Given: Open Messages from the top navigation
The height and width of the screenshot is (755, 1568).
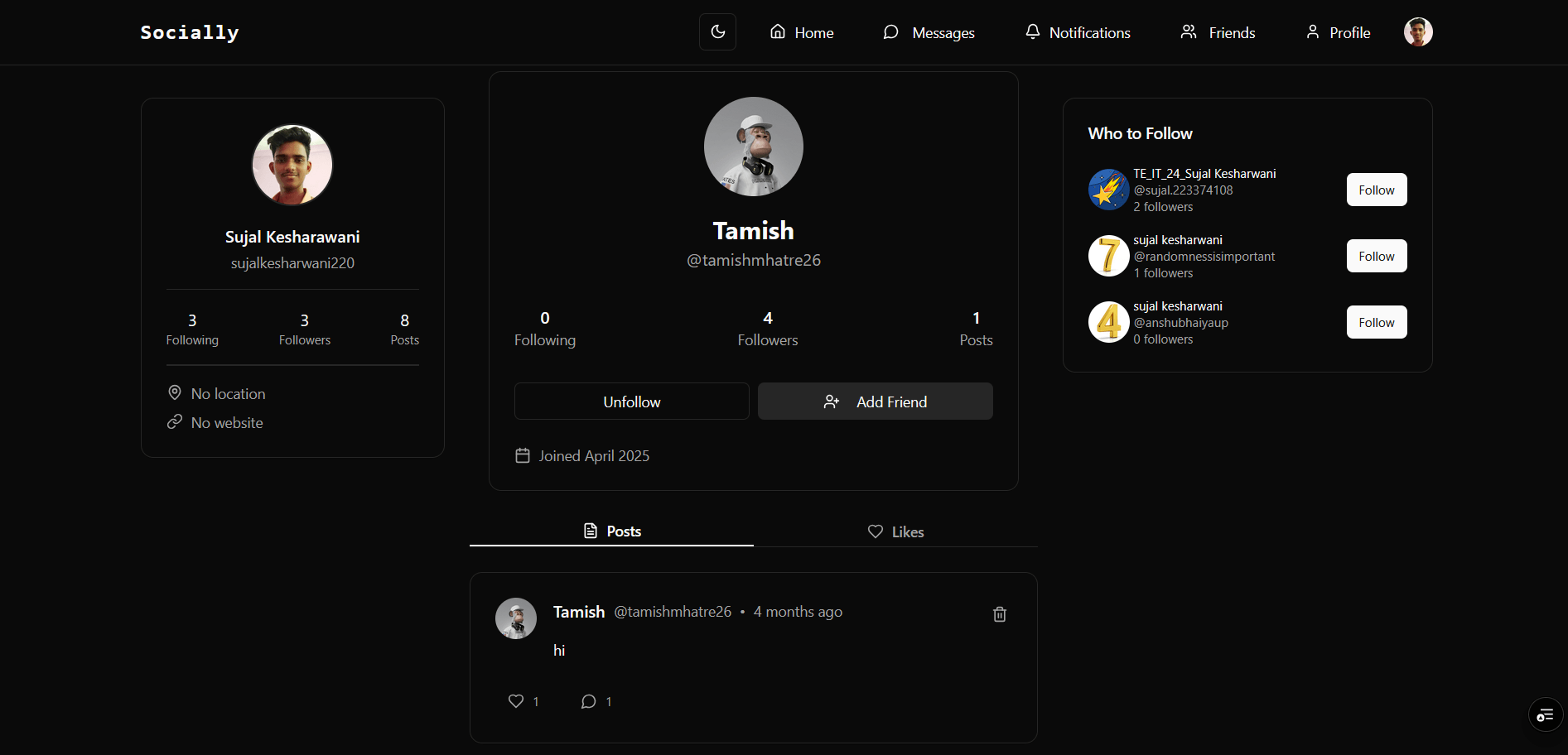Looking at the screenshot, I should tap(928, 32).
